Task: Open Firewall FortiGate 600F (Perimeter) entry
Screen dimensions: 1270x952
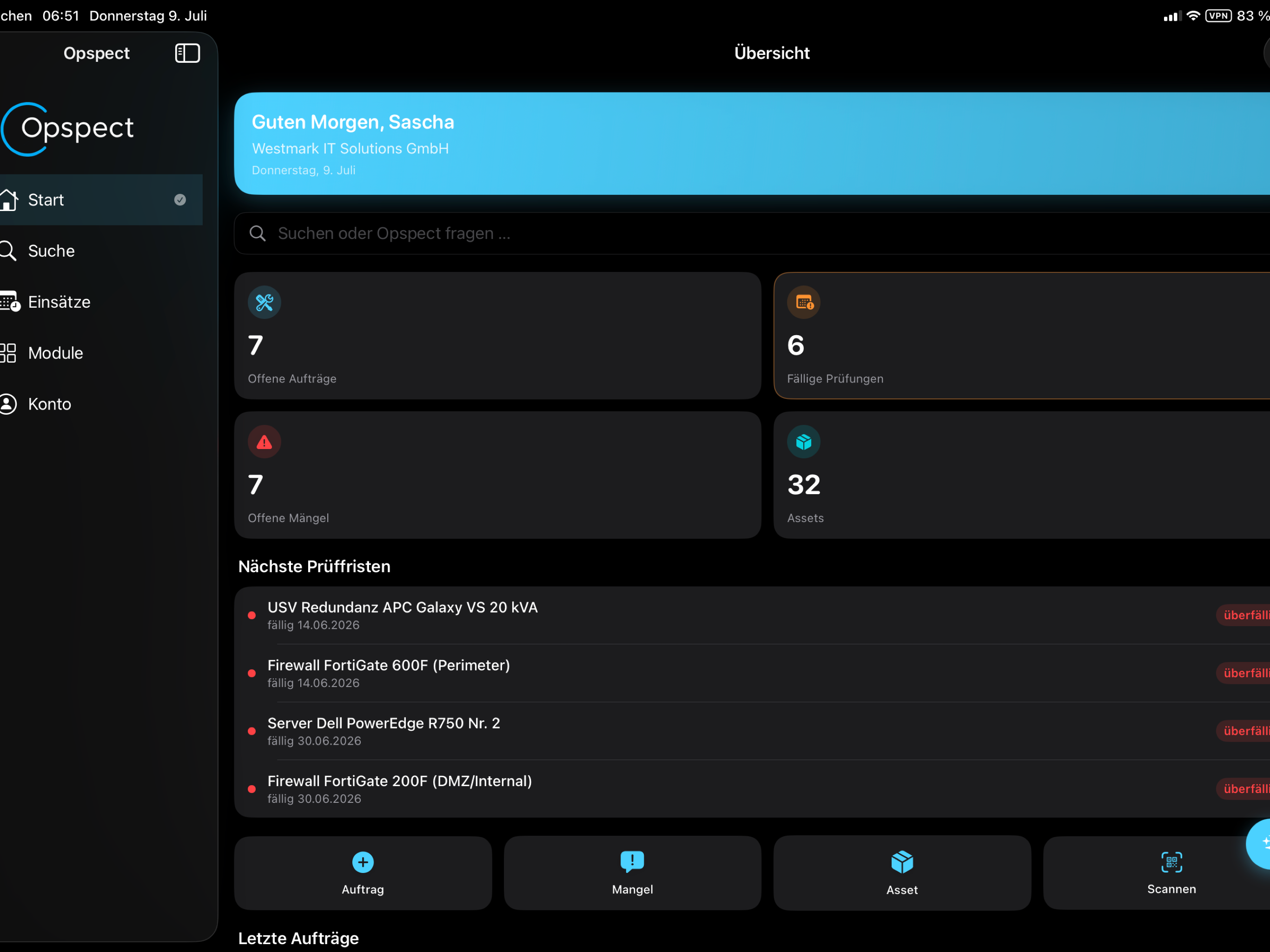Action: 752,674
